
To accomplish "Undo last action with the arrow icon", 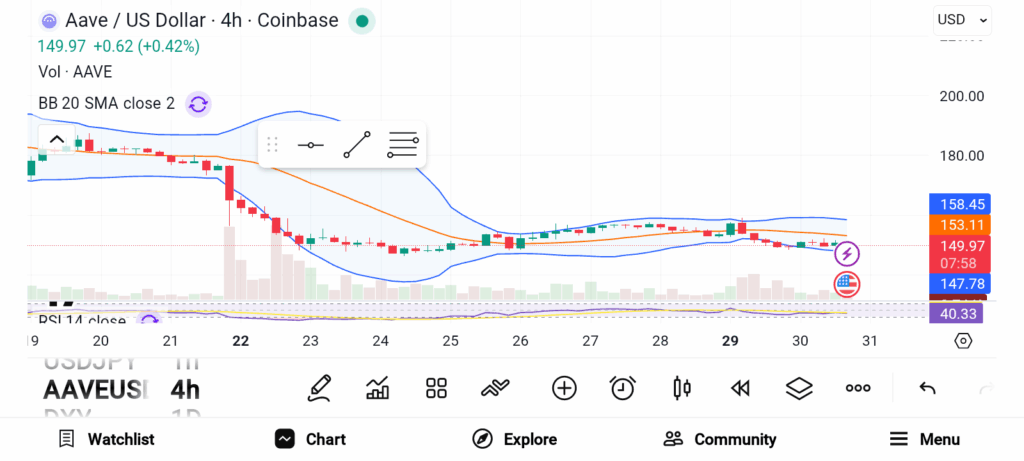I will click(927, 389).
